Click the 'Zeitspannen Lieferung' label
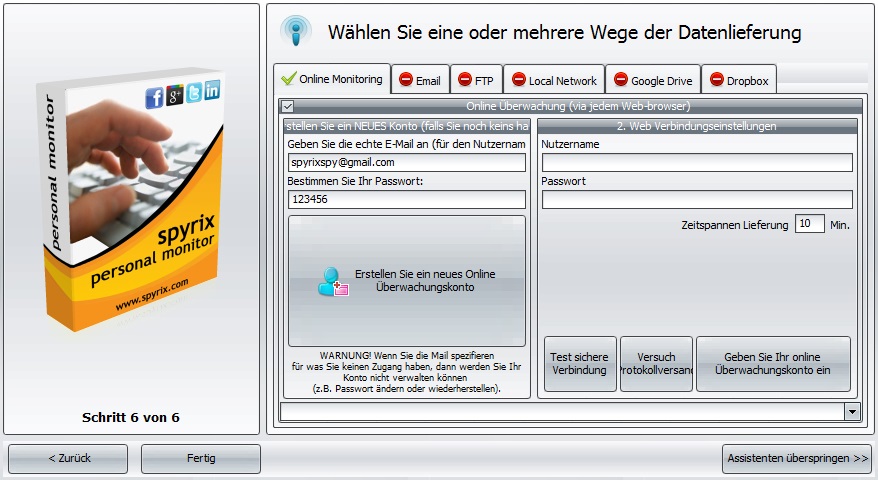 pos(734,225)
